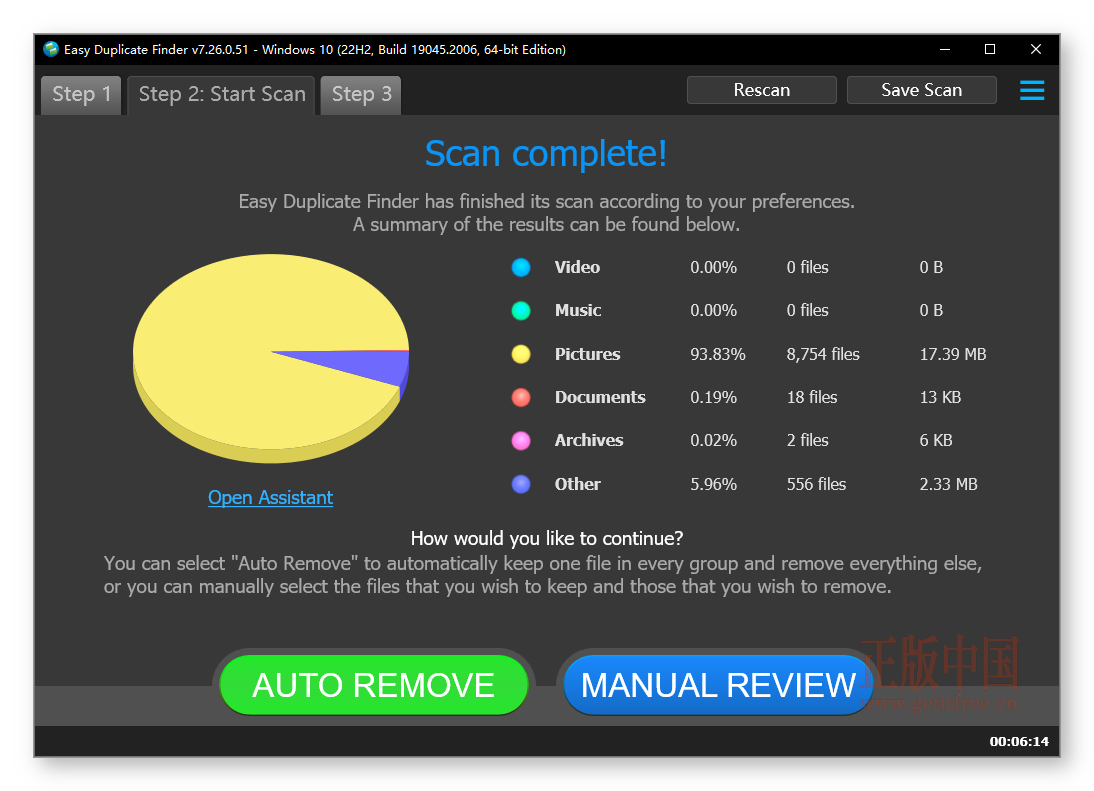The width and height of the screenshot is (1094, 791).
Task: Click the Rescan button
Action: tap(761, 90)
